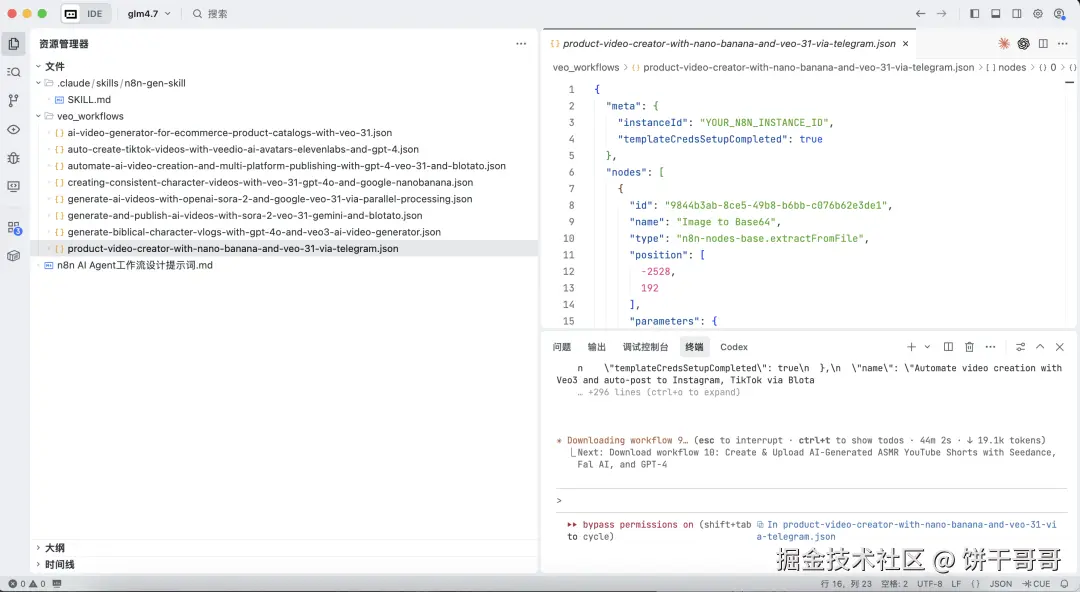Viewport: 1080px width, 592px height.
Task: Split the editor to the right
Action: click(1043, 44)
